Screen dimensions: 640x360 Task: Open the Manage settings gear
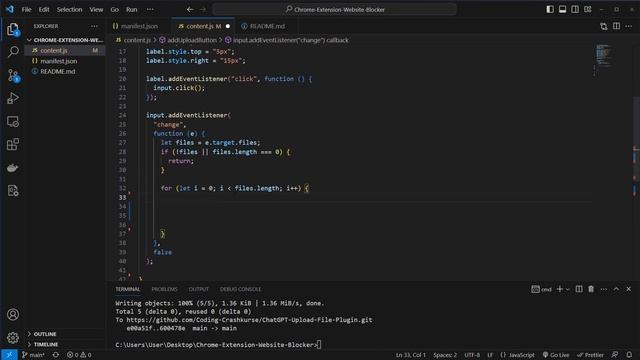pyautogui.click(x=13, y=338)
